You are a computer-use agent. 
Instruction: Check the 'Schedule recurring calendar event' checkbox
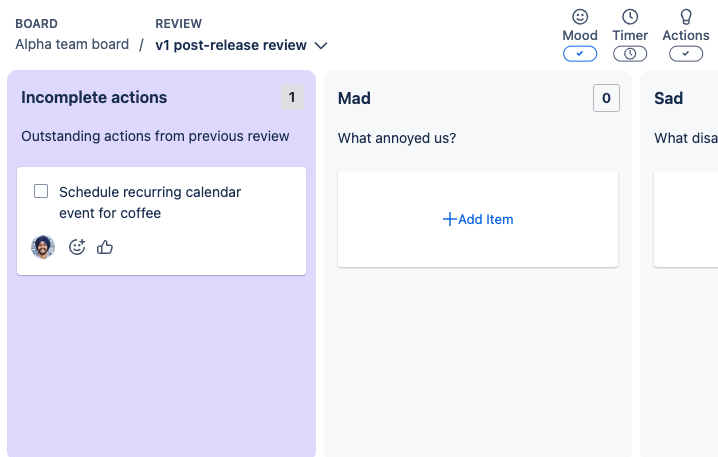coord(41,191)
